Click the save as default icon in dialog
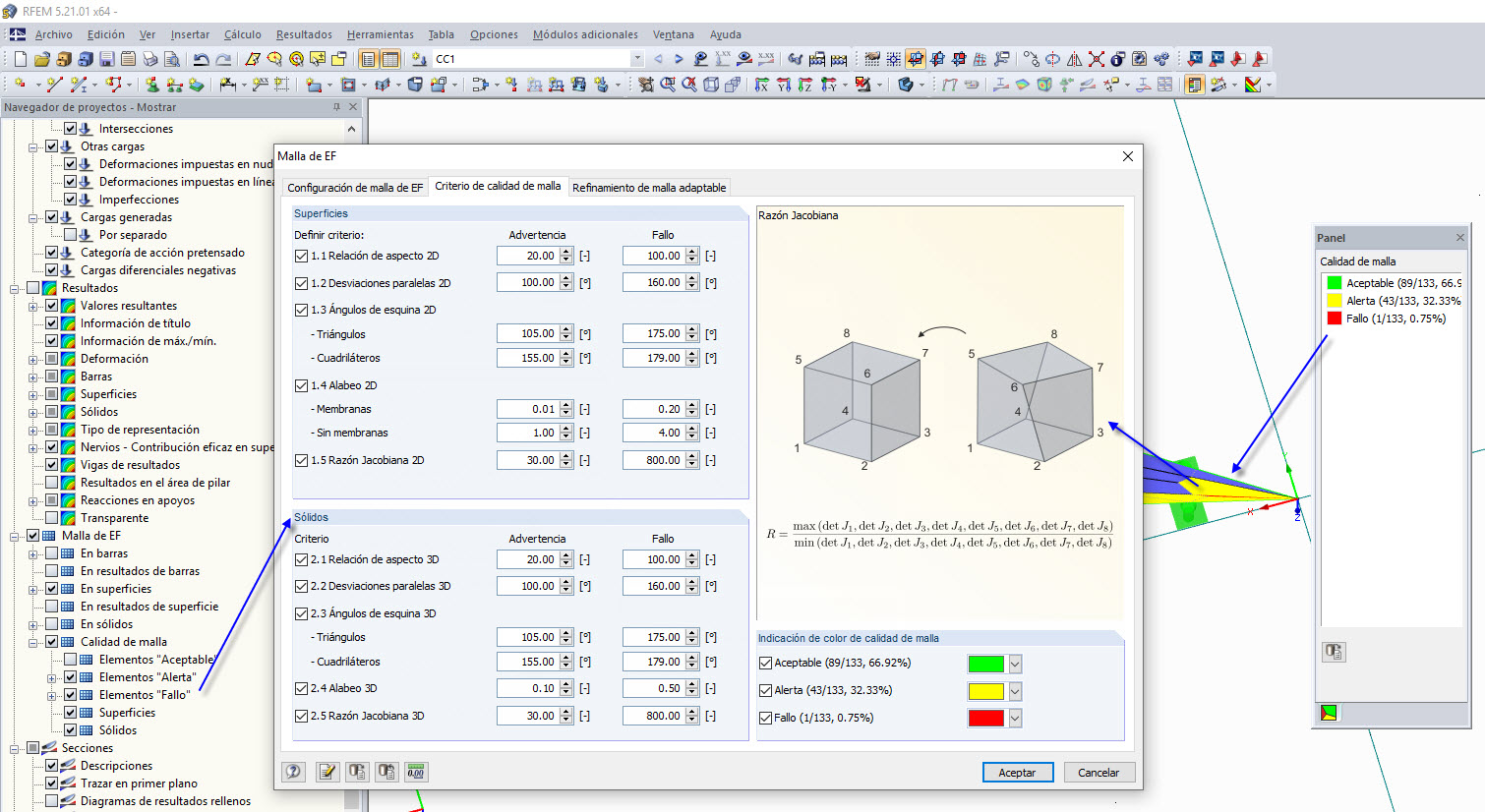 click(386, 772)
